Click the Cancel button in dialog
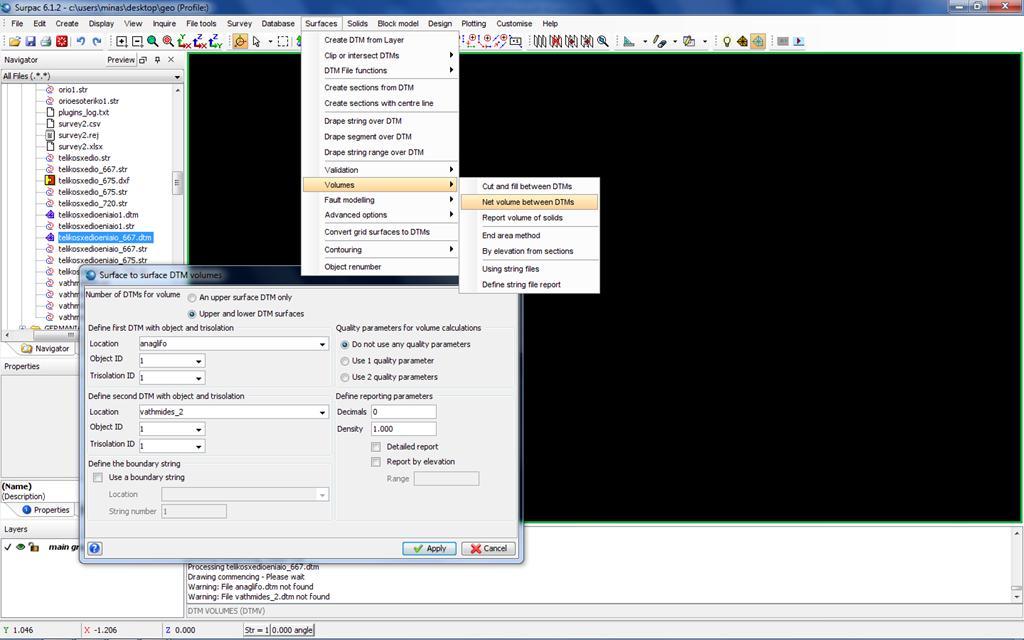Viewport: 1024px width, 640px height. point(488,548)
